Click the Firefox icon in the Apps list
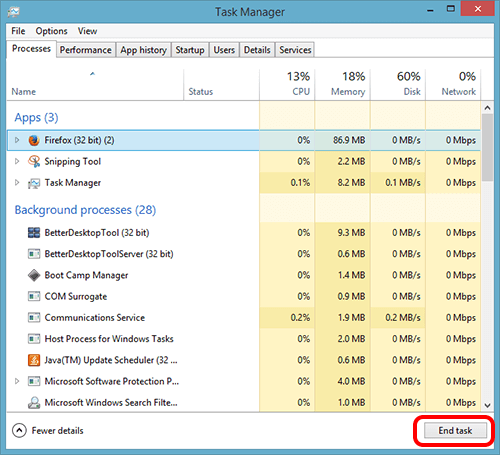Viewport: 500px width, 455px height. coord(34,140)
